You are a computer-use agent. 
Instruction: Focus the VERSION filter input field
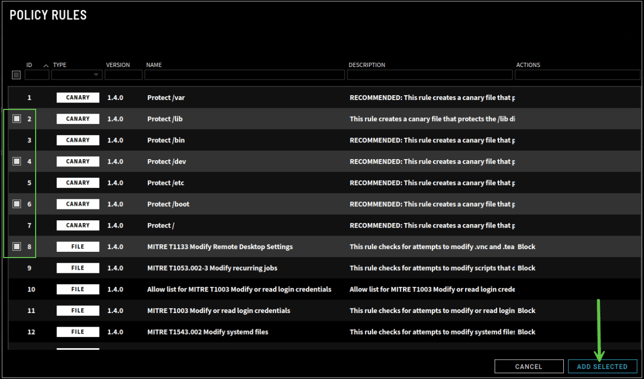tap(124, 75)
